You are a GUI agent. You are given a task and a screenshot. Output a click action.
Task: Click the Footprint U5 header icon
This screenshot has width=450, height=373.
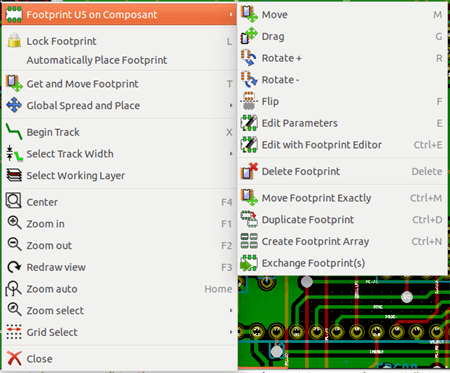click(14, 14)
